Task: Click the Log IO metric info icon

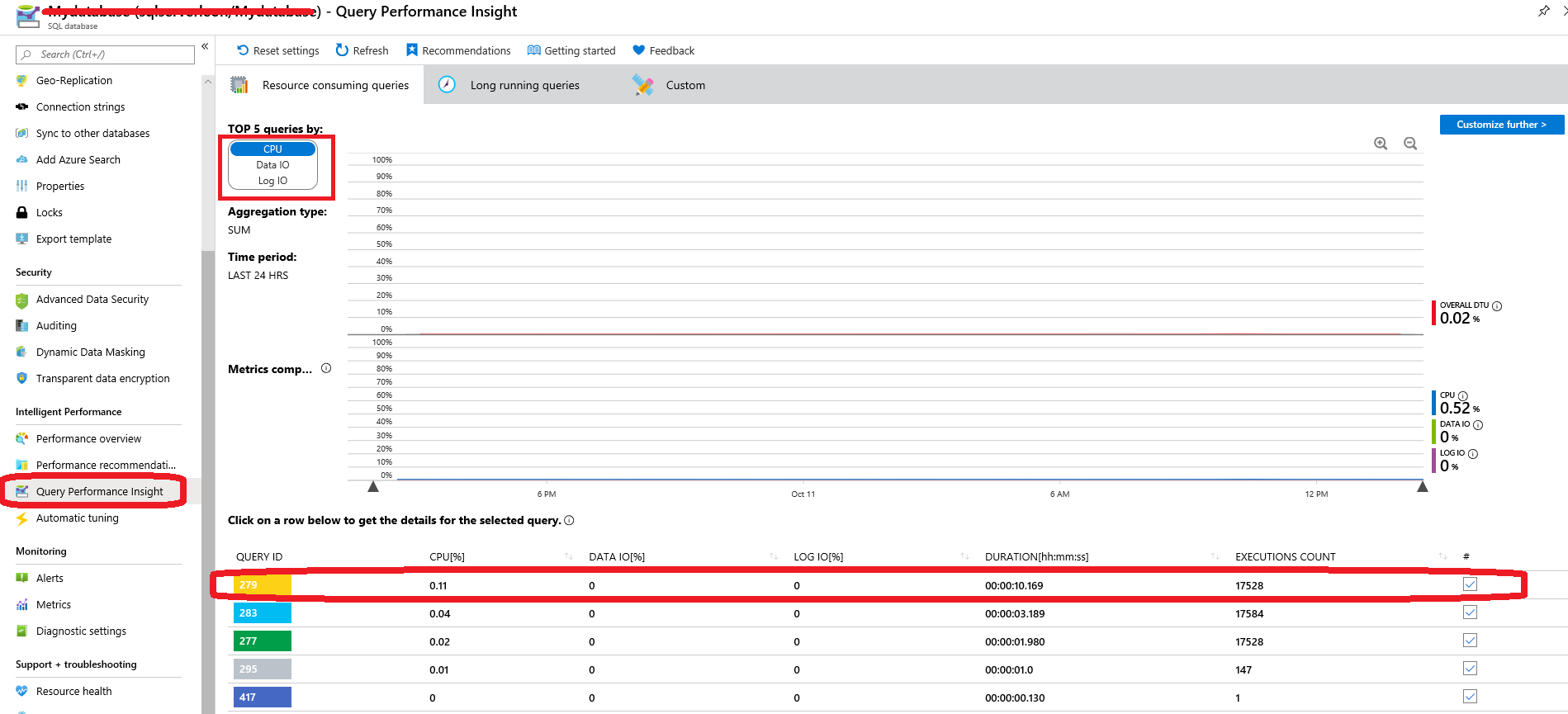Action: tap(1473, 454)
